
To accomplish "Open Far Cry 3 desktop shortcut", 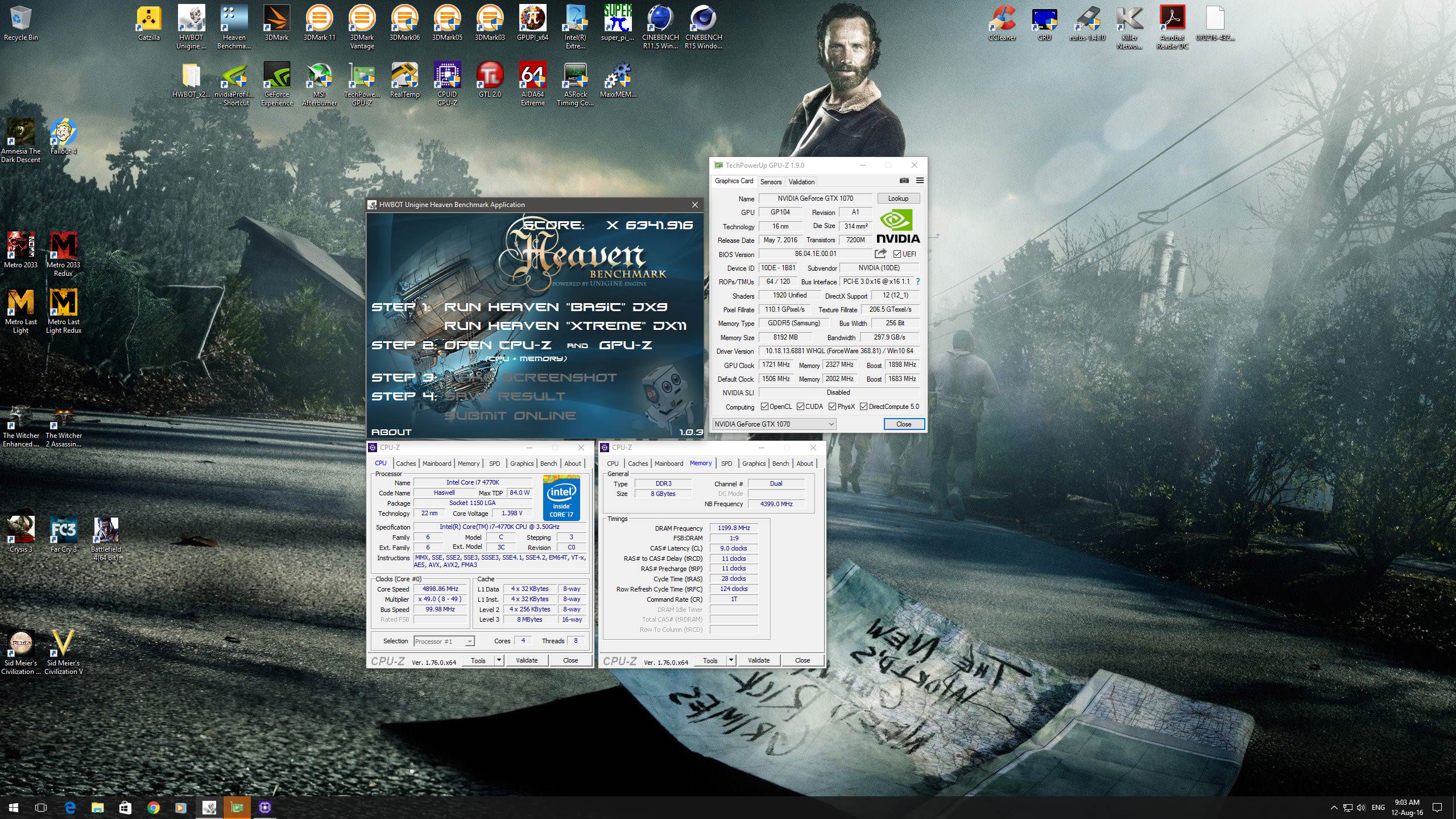I will click(63, 536).
